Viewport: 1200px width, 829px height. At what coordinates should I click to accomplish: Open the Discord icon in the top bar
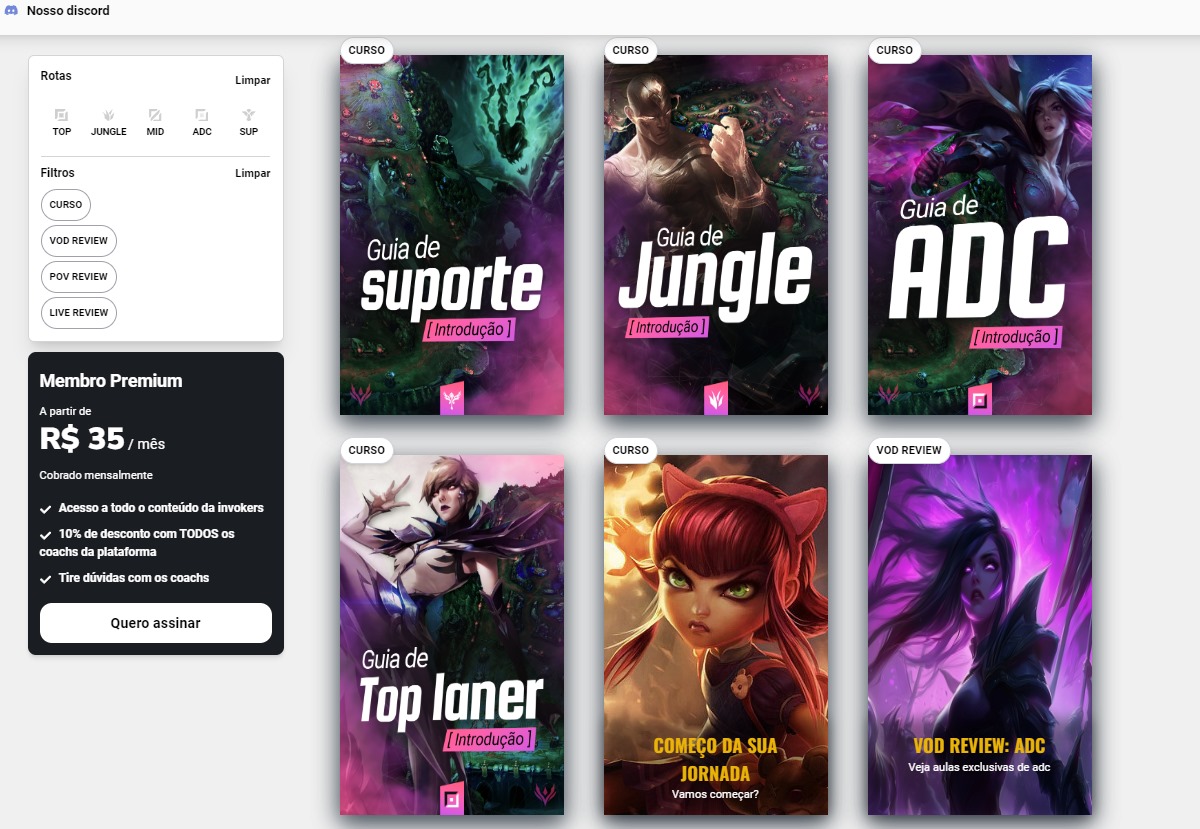pos(14,12)
